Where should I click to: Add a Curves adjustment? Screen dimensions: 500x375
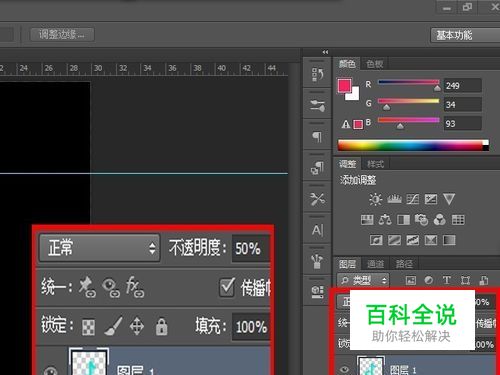(x=413, y=199)
